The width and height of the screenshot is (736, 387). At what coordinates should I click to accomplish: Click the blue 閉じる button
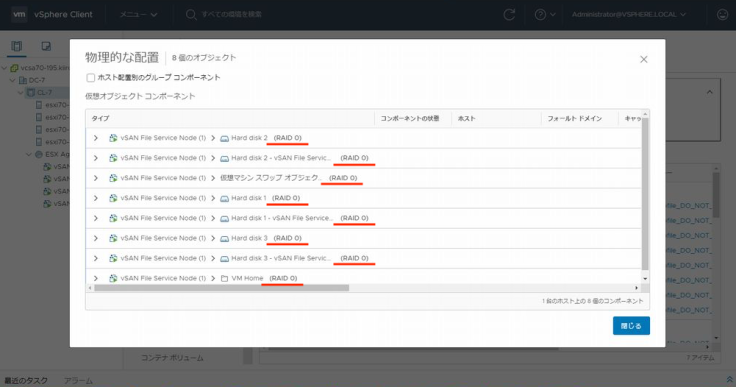point(631,325)
